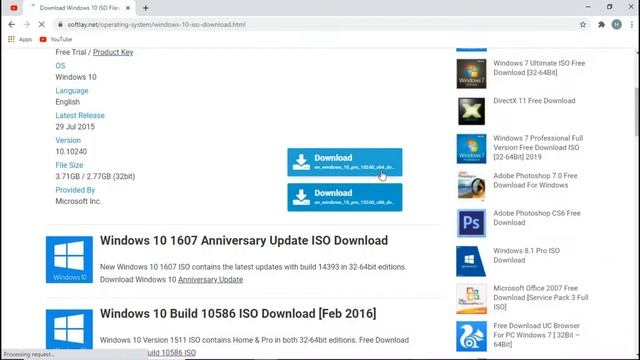The height and width of the screenshot is (360, 640).
Task: Click the Latest Release label
Action: pyautogui.click(x=80, y=116)
